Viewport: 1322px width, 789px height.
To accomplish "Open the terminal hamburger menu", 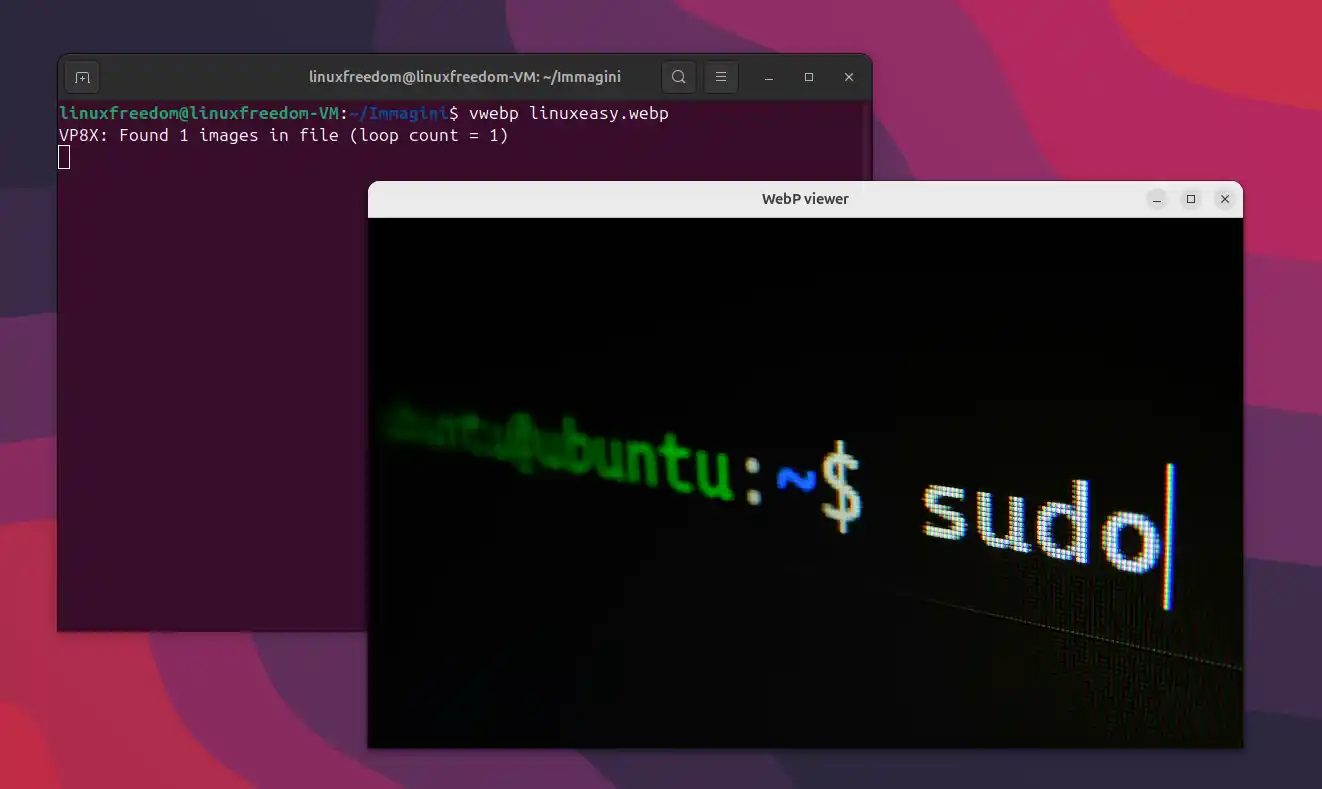I will point(721,77).
